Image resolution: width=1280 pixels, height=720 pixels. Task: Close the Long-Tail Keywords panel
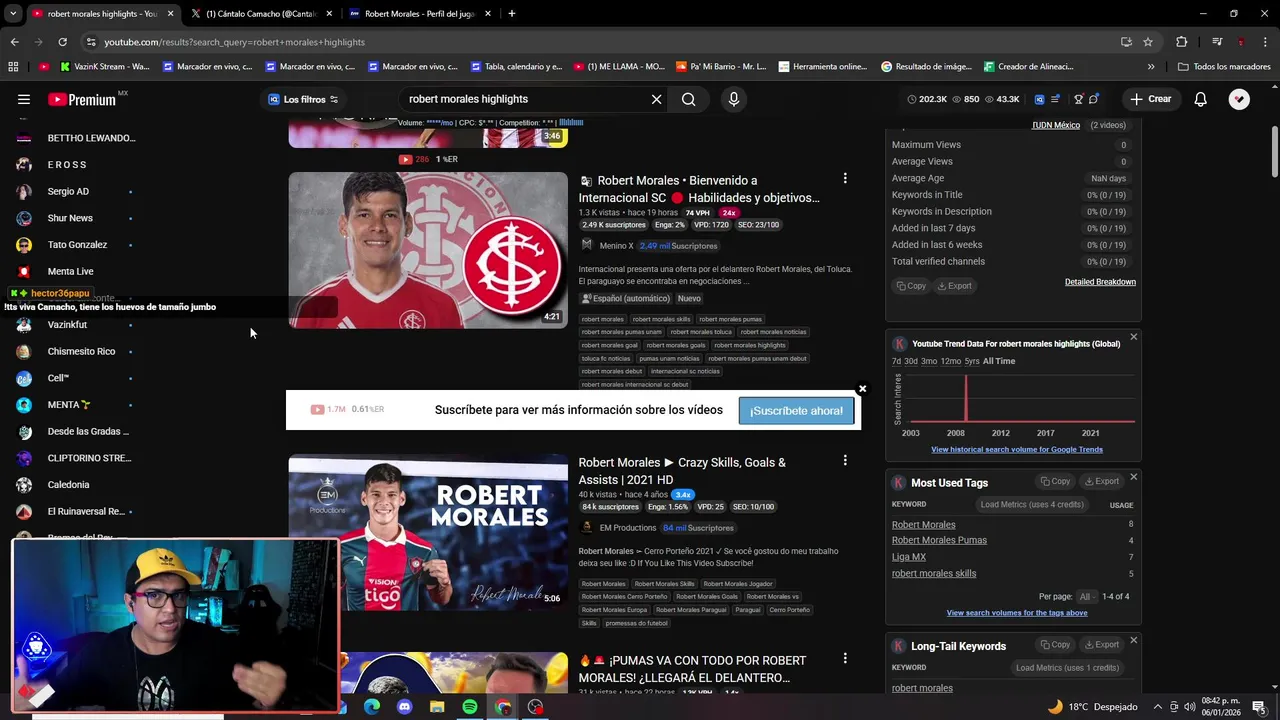point(1133,640)
